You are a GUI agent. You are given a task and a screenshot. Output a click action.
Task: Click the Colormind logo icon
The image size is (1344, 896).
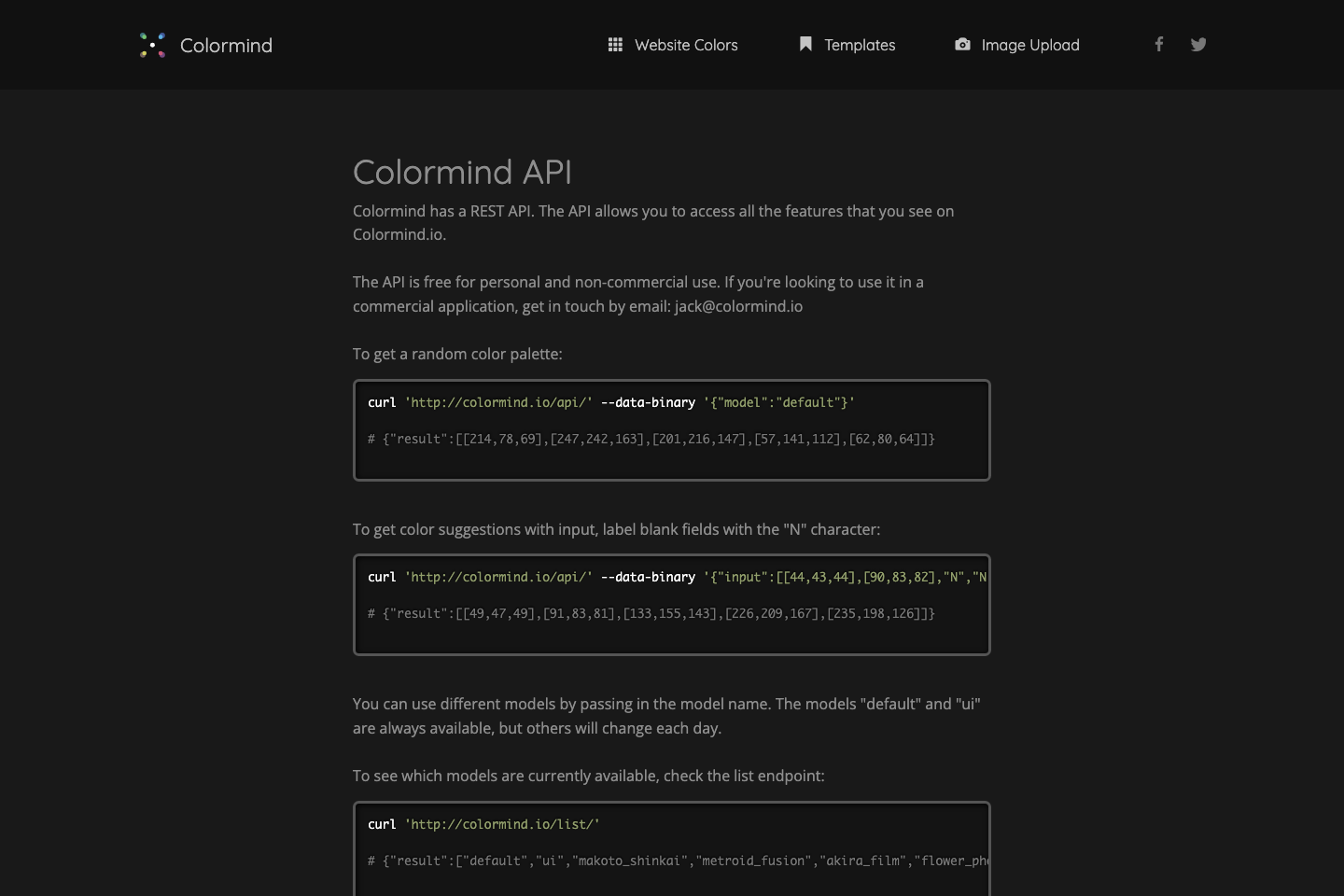coord(152,44)
